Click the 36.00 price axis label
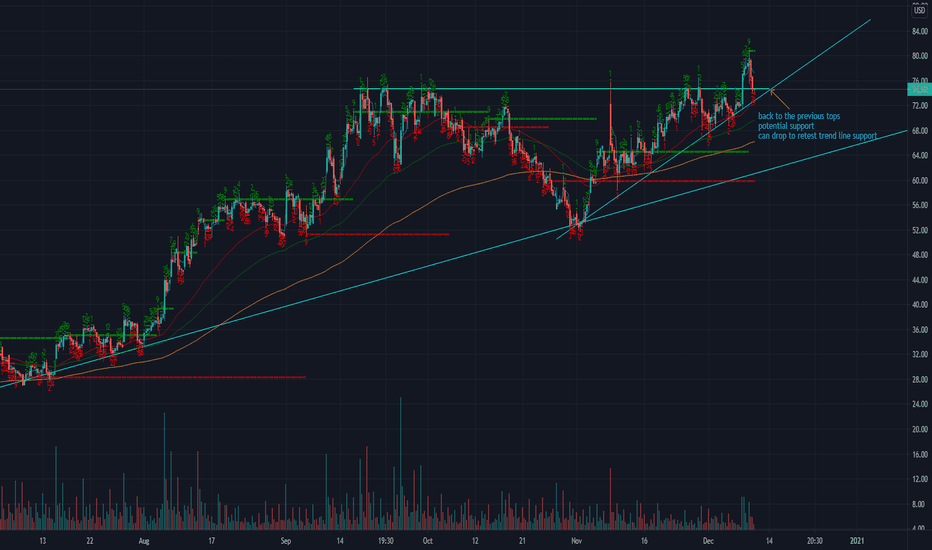The image size is (932, 550). 919,329
